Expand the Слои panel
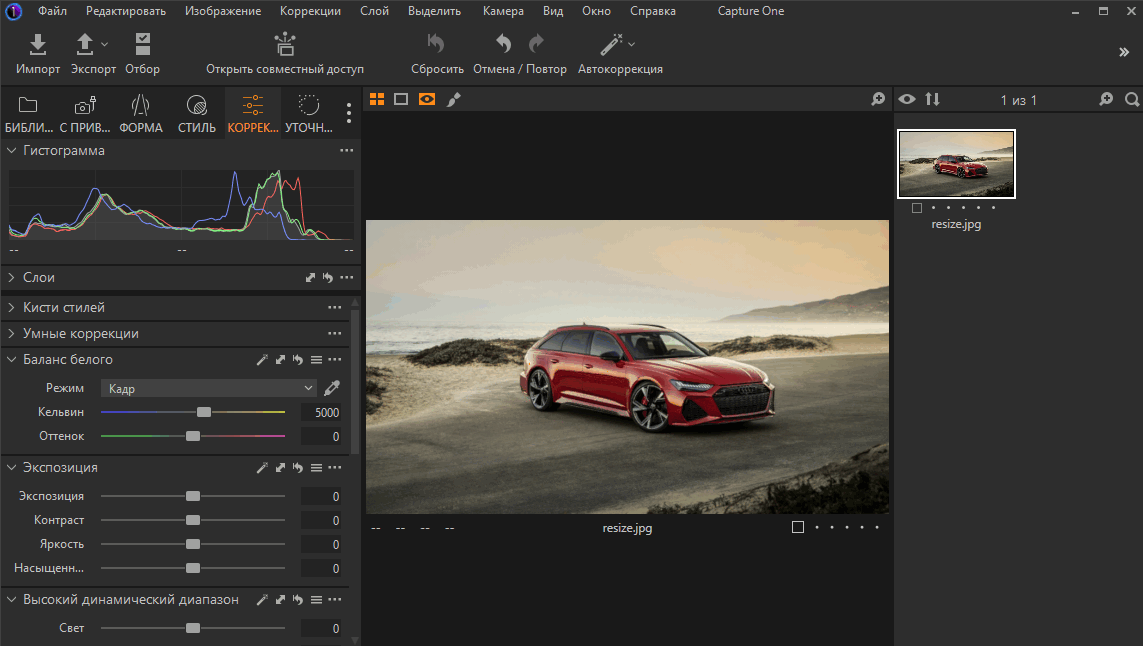1143x646 pixels. point(12,277)
